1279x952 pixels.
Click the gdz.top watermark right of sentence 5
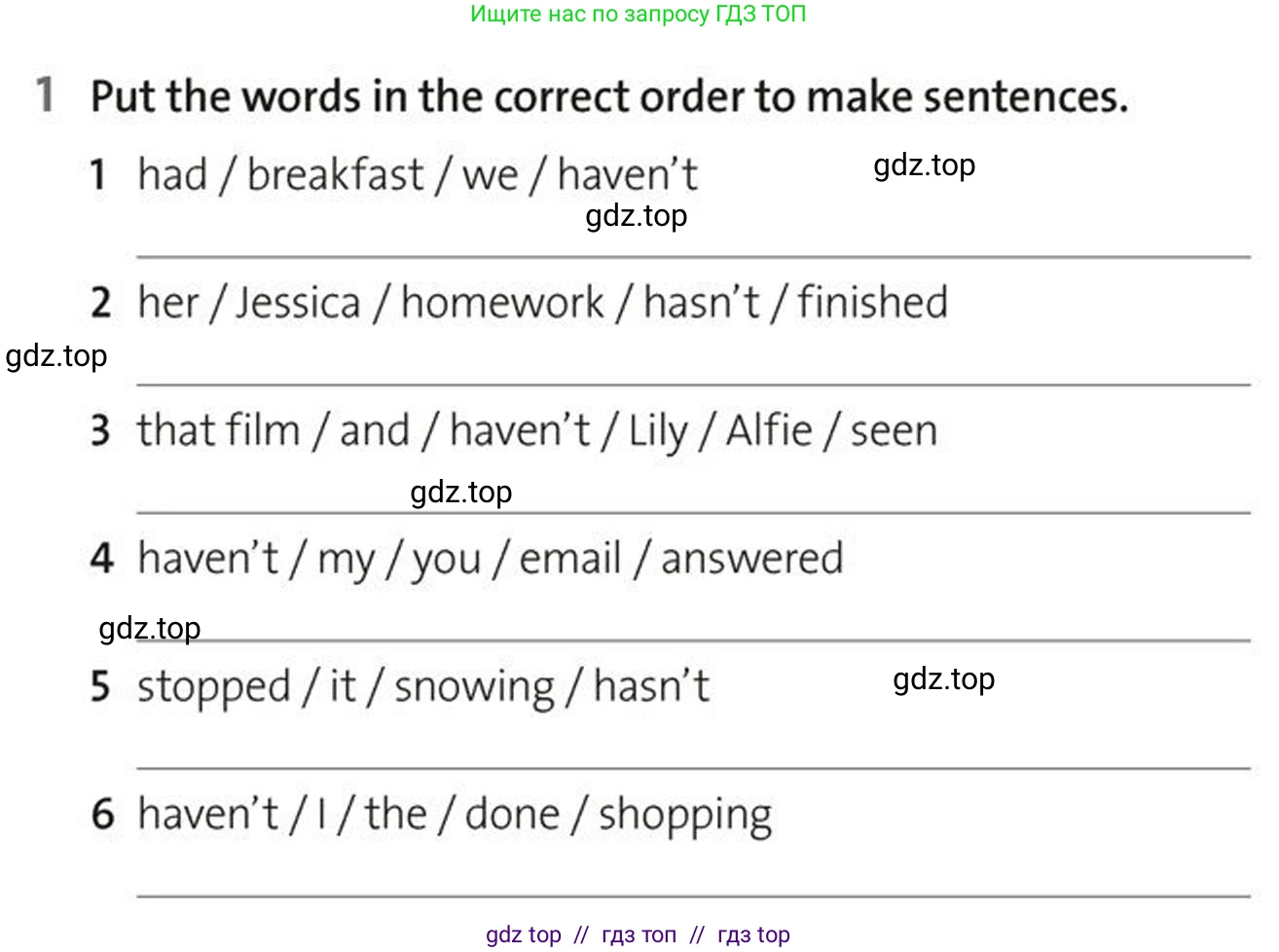[x=944, y=678]
